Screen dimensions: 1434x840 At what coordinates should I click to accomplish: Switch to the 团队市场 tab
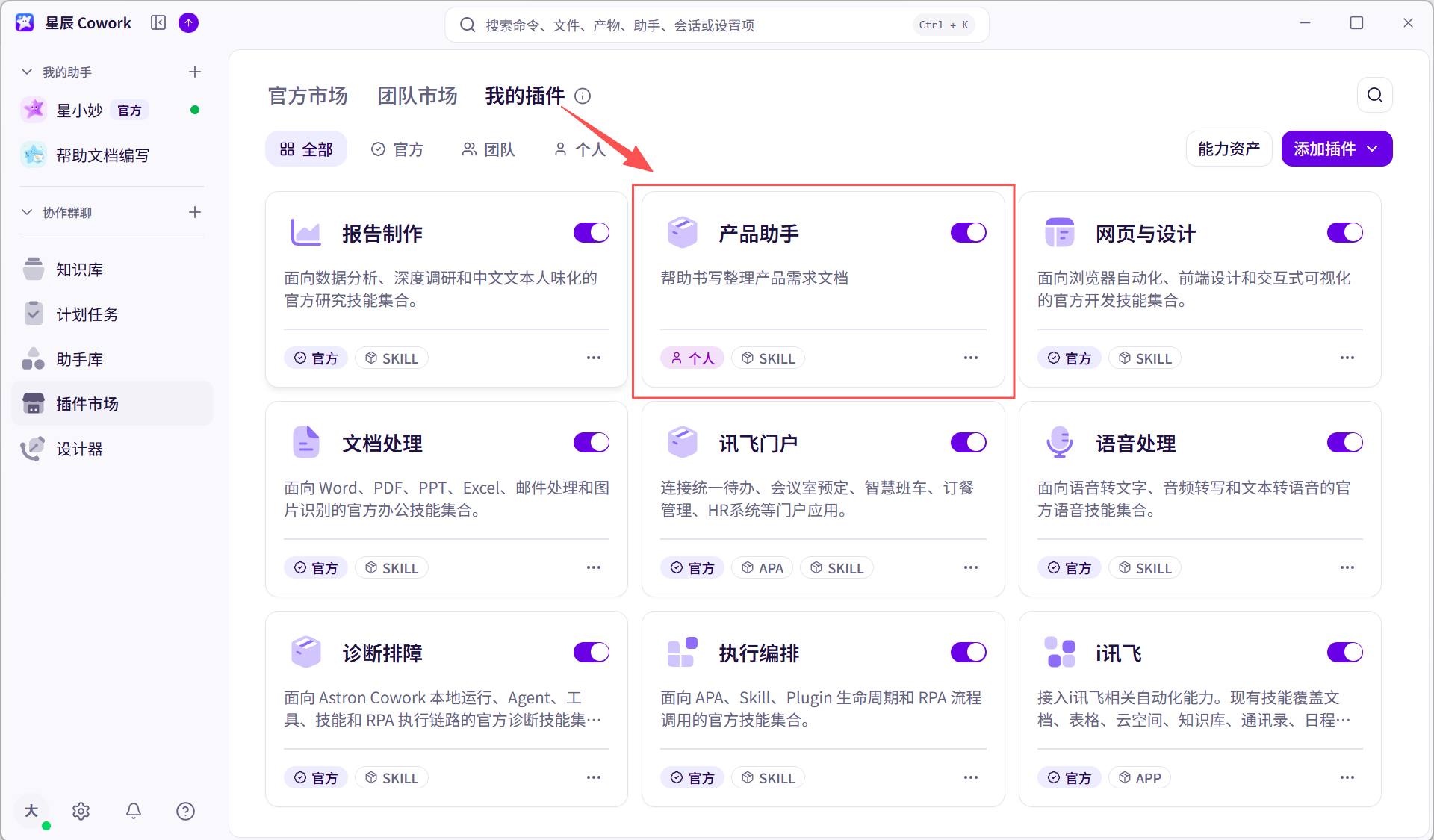click(x=418, y=96)
